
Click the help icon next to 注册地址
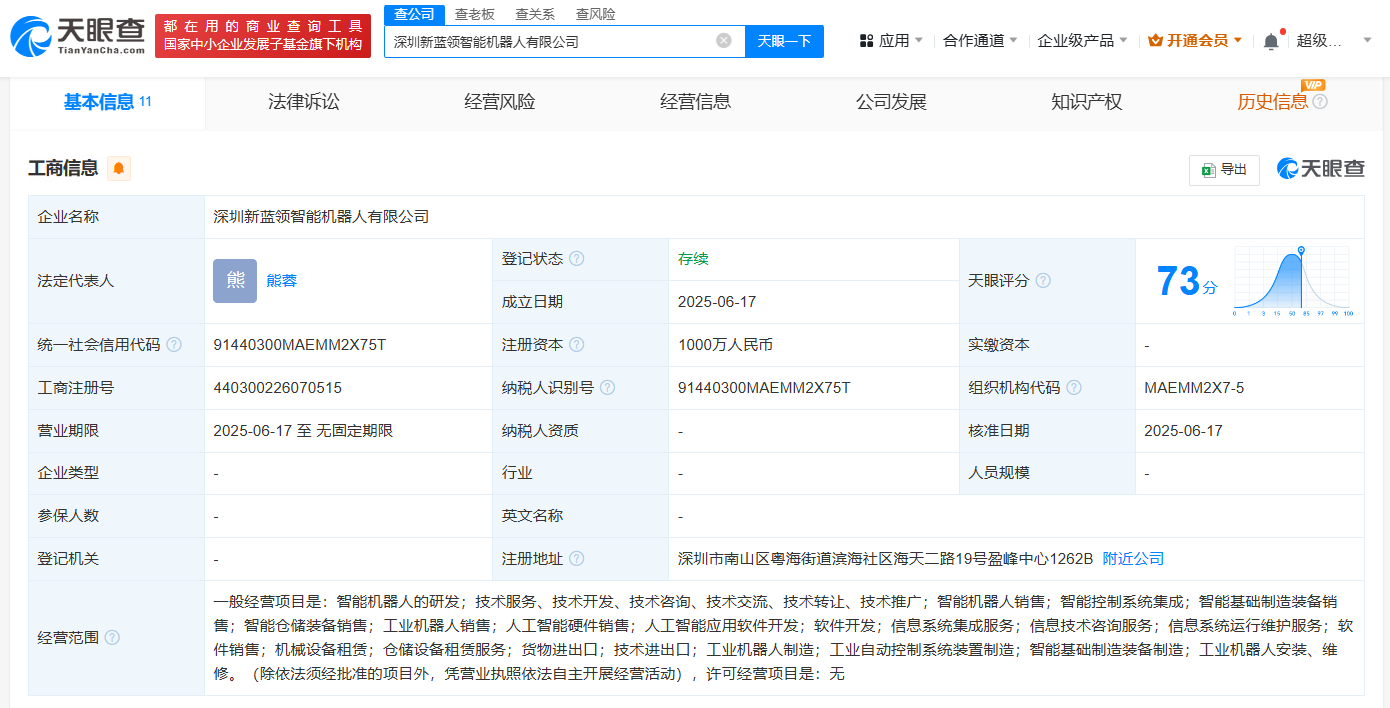coord(577,559)
